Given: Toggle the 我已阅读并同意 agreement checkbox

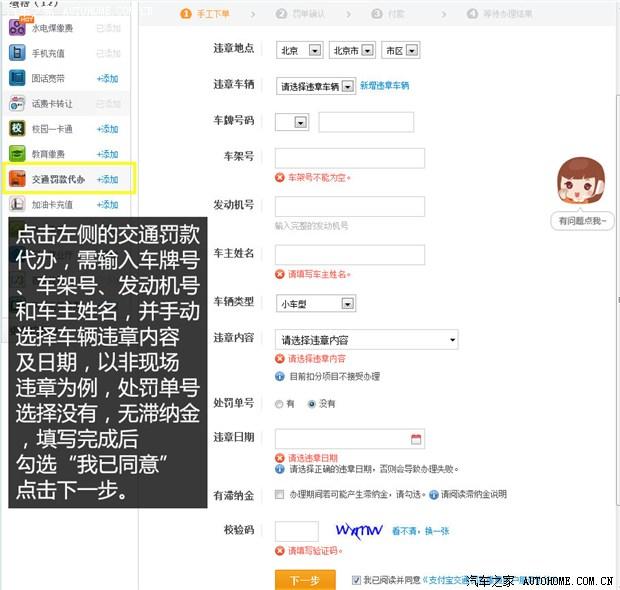Looking at the screenshot, I should click(357, 579).
